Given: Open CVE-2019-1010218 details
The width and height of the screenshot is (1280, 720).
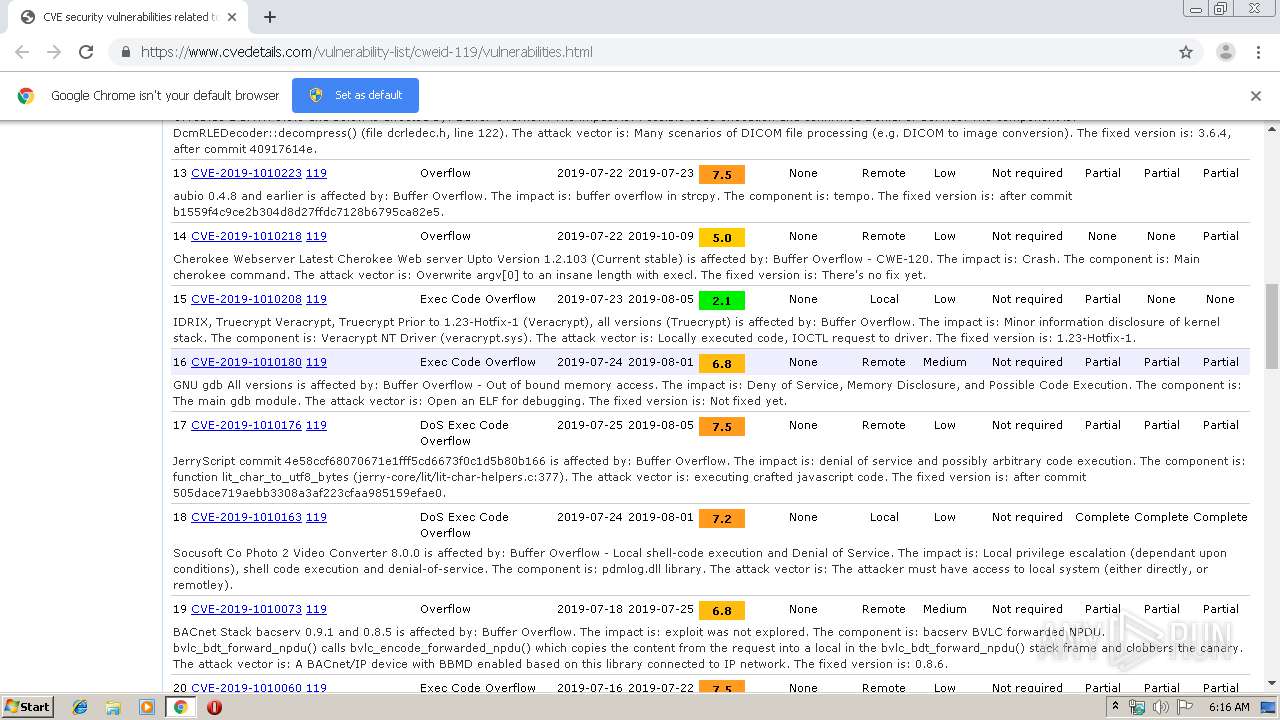Looking at the screenshot, I should click(x=246, y=236).
